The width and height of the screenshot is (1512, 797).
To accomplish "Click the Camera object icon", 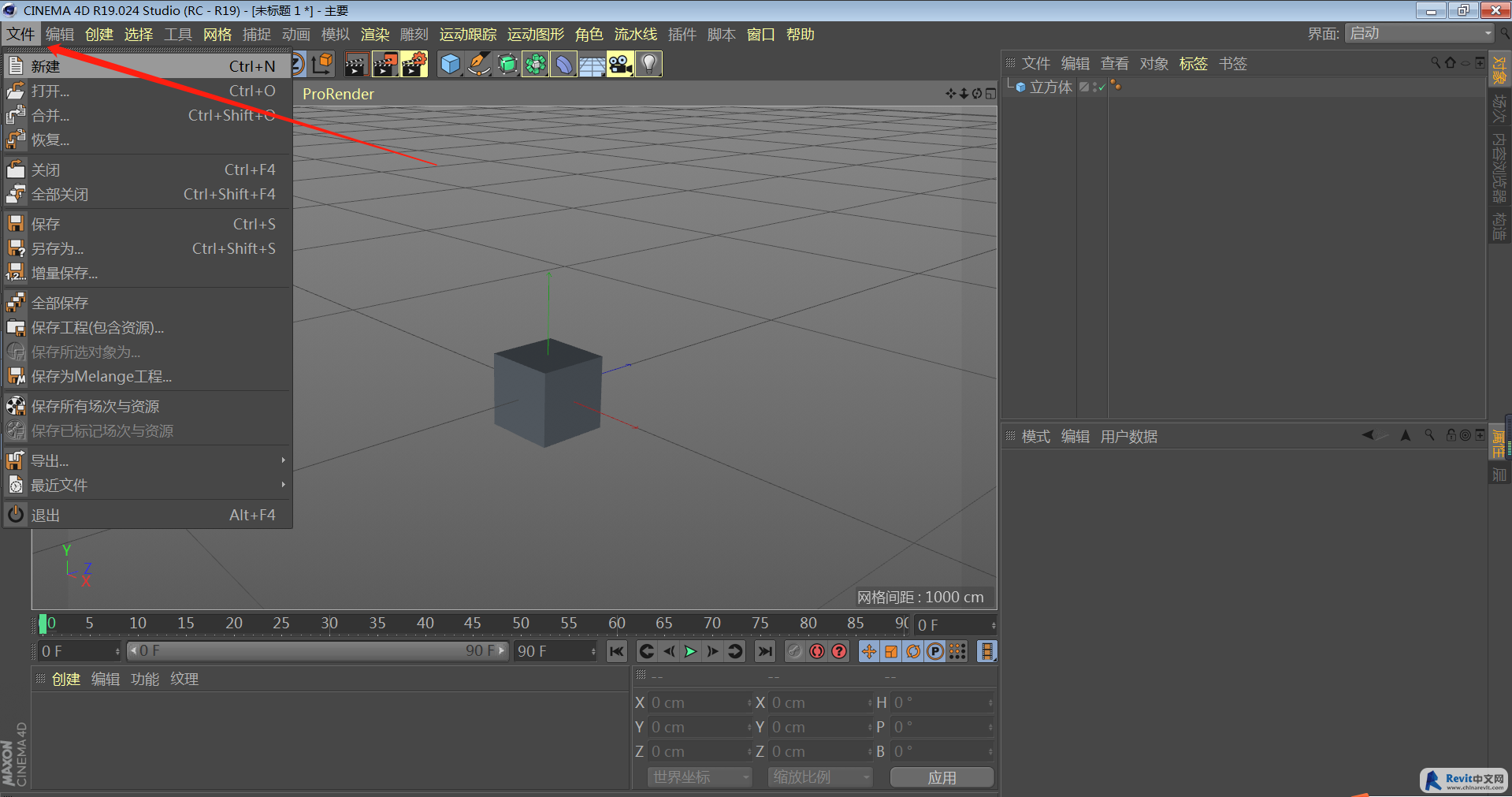I will tap(621, 65).
